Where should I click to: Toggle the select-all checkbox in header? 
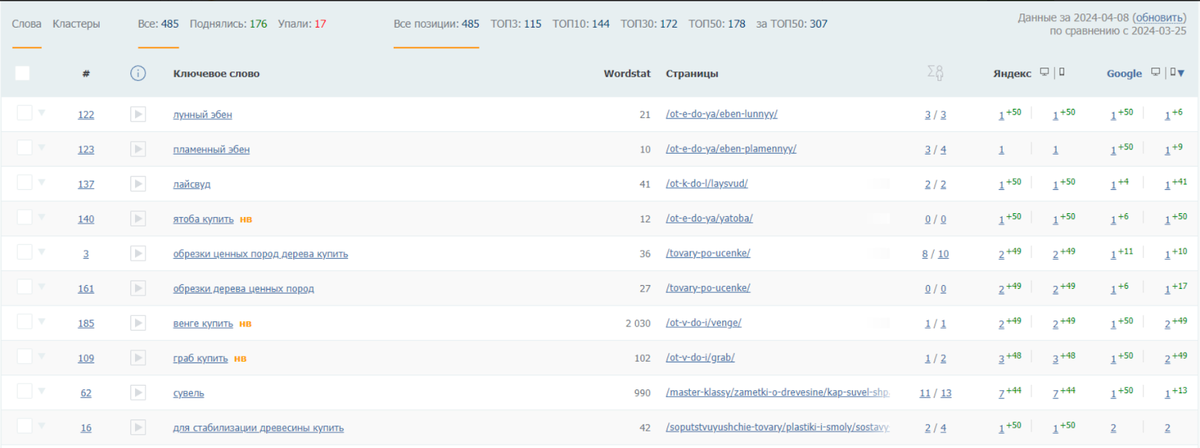click(x=23, y=73)
